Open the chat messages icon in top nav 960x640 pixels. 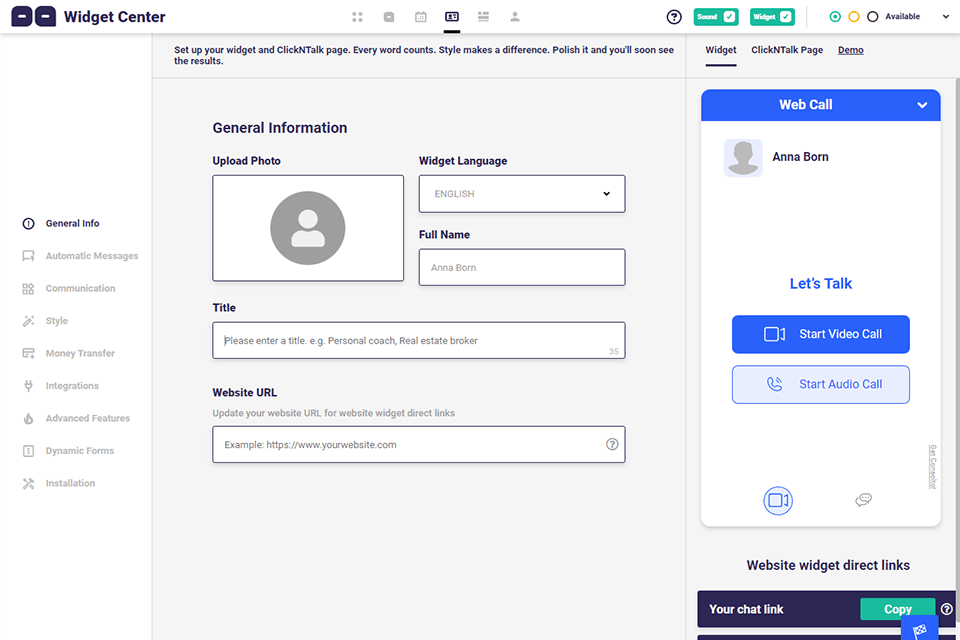click(389, 17)
